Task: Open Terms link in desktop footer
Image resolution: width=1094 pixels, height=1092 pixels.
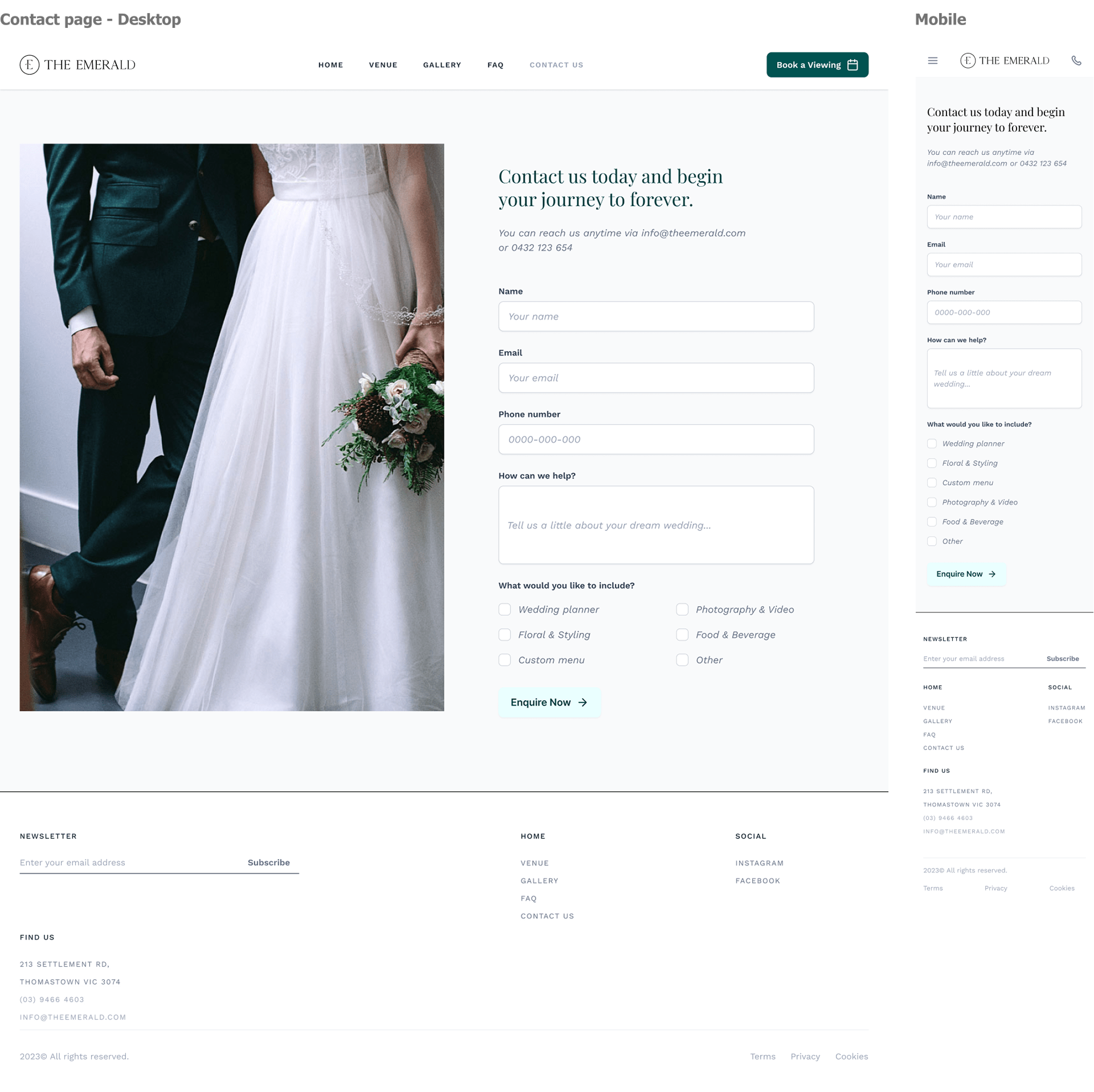Action: [x=762, y=1057]
